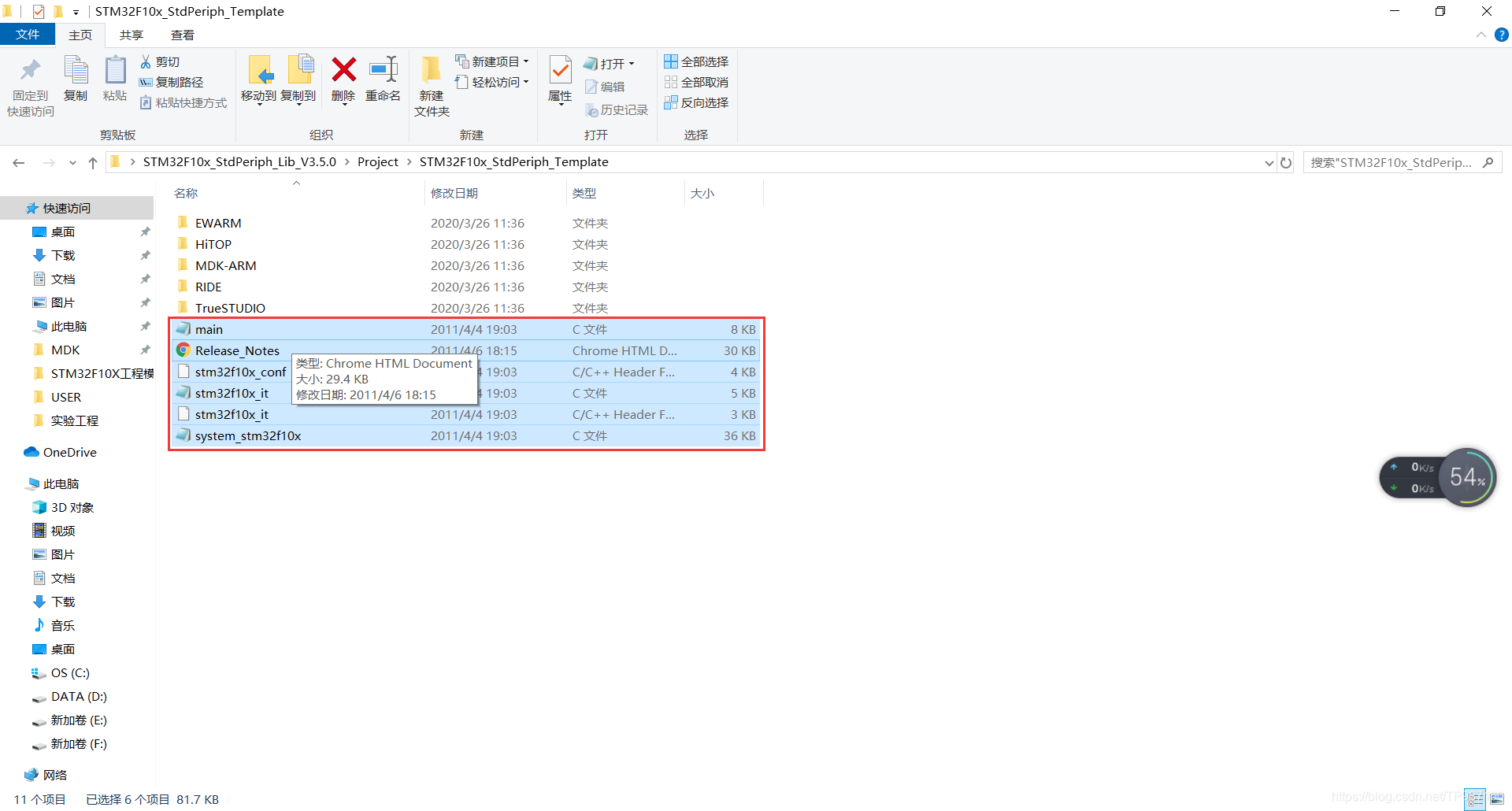Image resolution: width=1512 pixels, height=811 pixels.
Task: Select the system_stm32f10x file
Action: click(x=465, y=435)
